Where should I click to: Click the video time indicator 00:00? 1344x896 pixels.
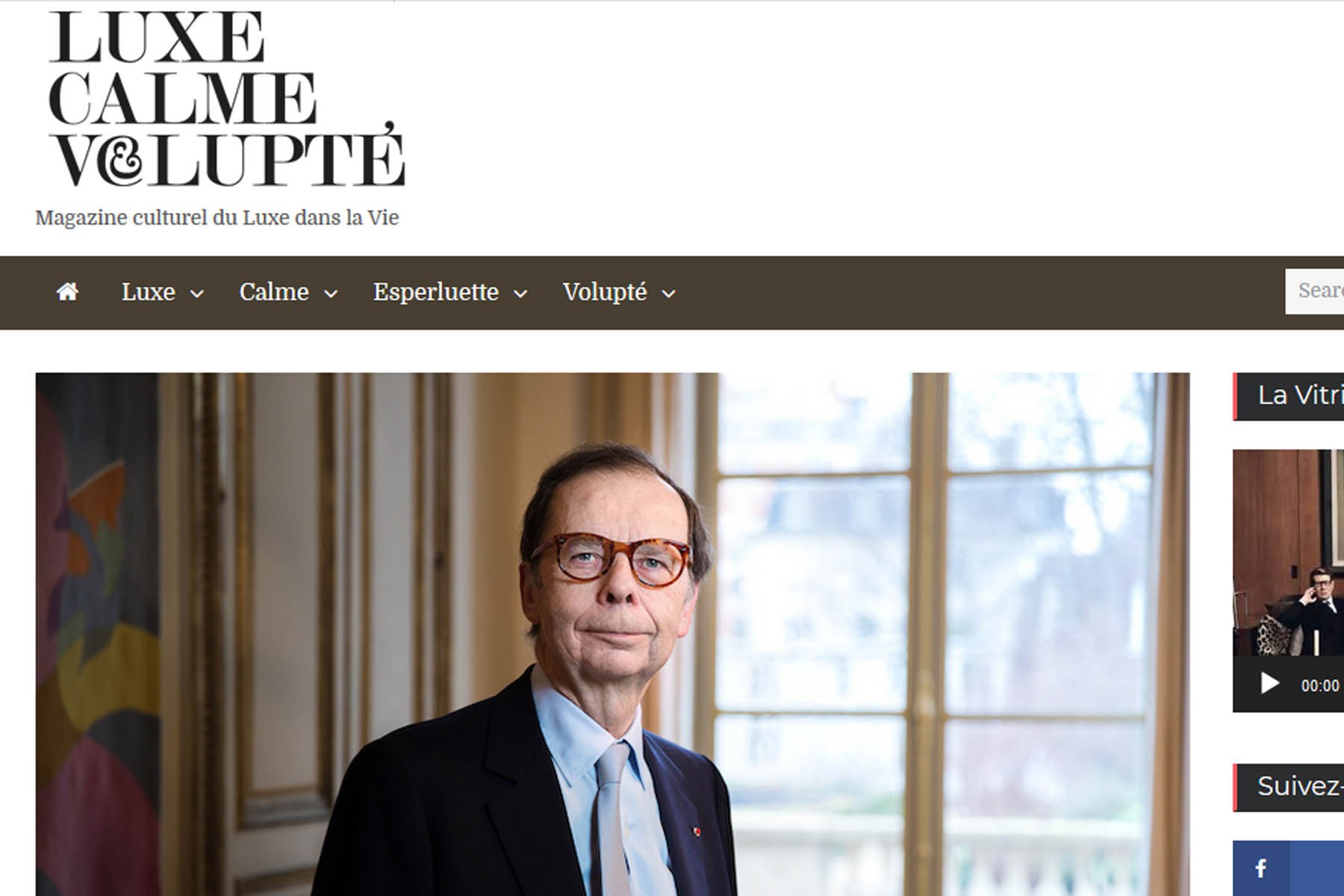(x=1320, y=685)
